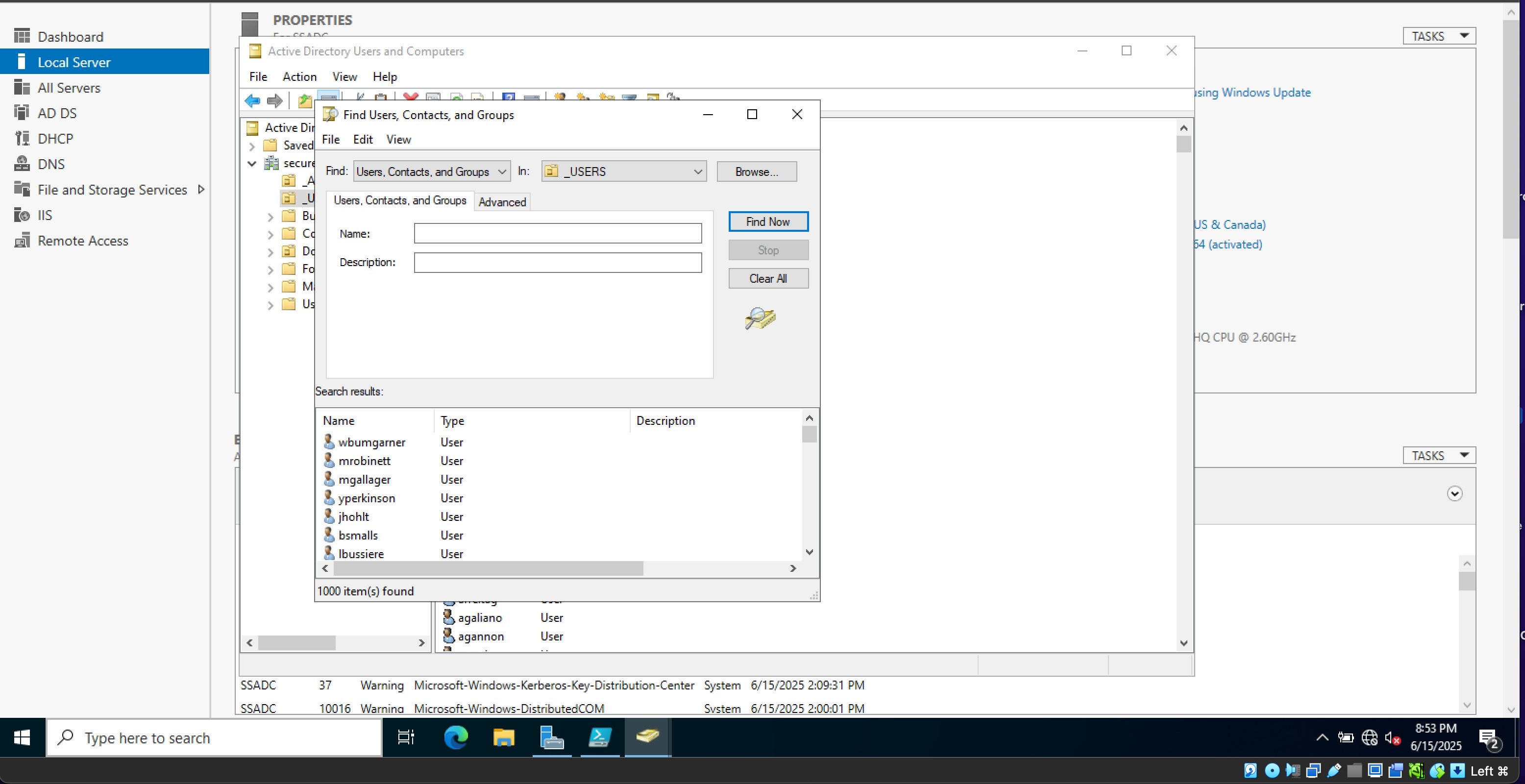Viewport: 1525px width, 784px height.
Task: Click the Browse... button
Action: pos(756,171)
